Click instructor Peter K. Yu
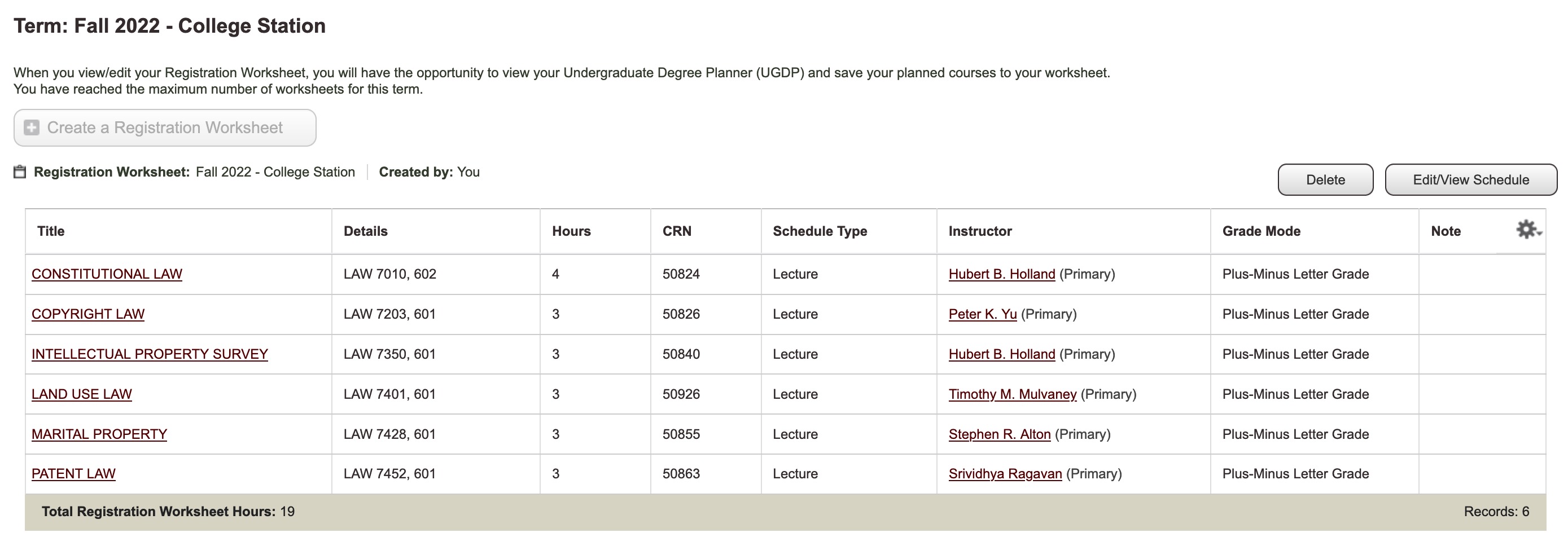 coord(983,314)
